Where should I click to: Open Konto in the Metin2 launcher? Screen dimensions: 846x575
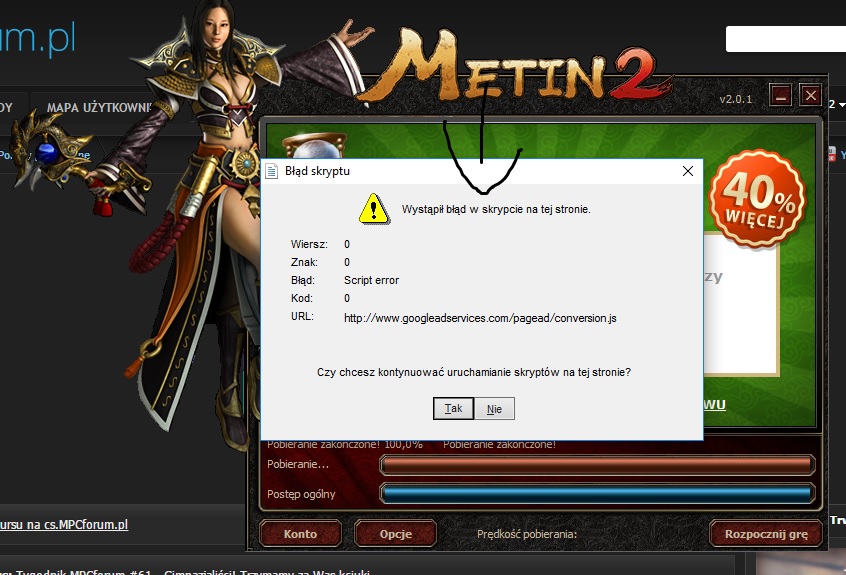tap(301, 533)
